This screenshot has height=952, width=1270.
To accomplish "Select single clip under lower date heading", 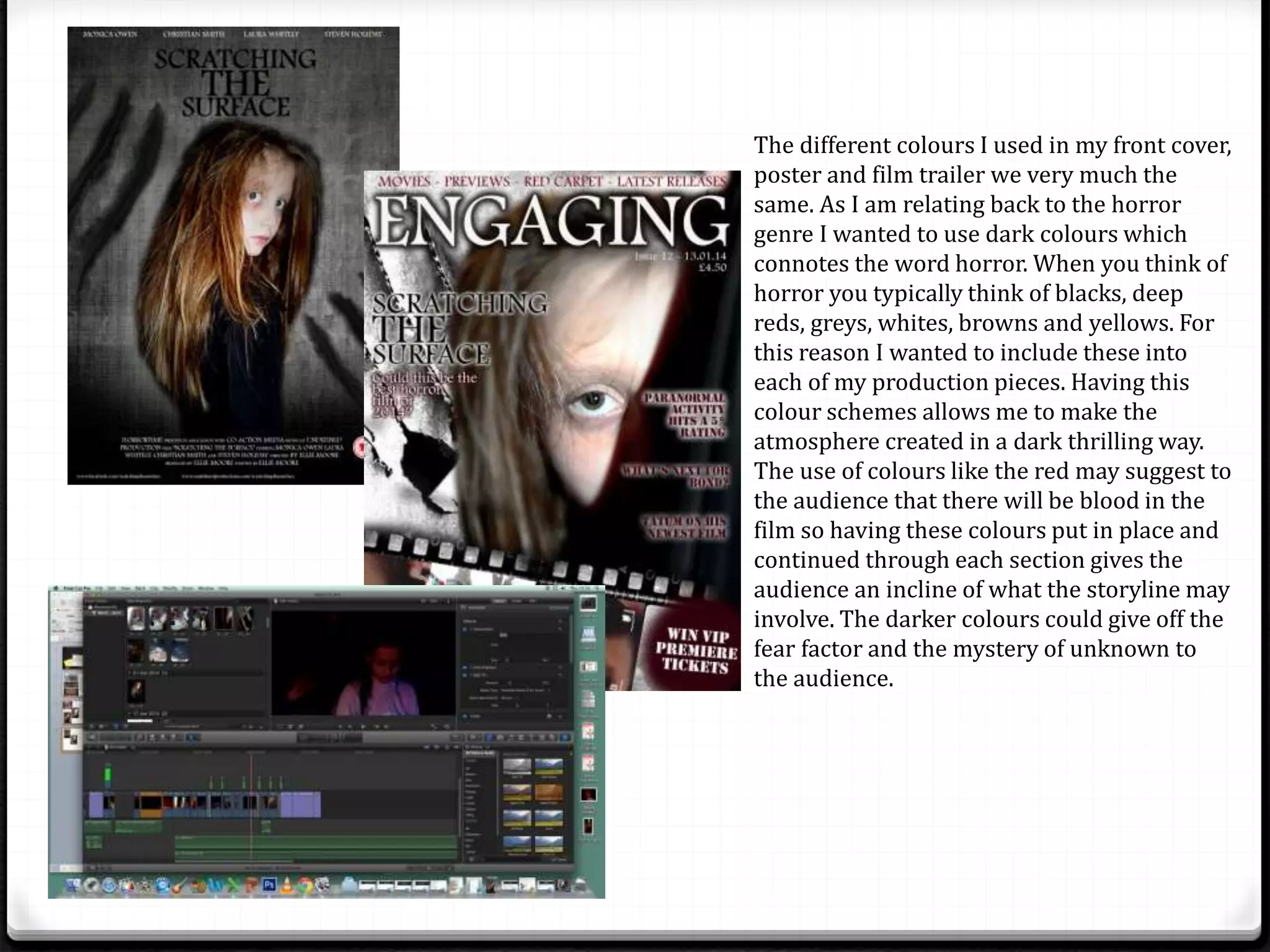I will tap(135, 692).
